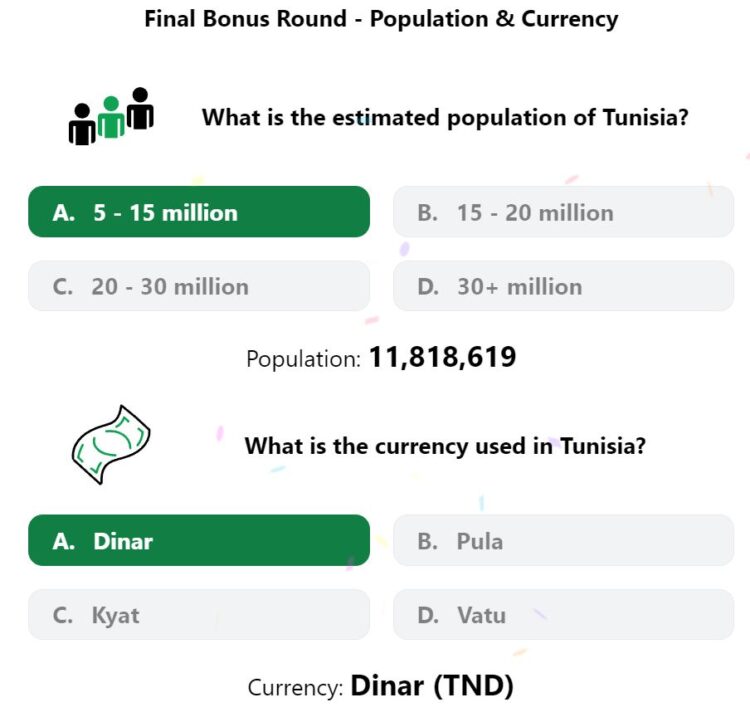The height and width of the screenshot is (712, 750).
Task: Select population option D. 30+ million
Action: click(563, 286)
